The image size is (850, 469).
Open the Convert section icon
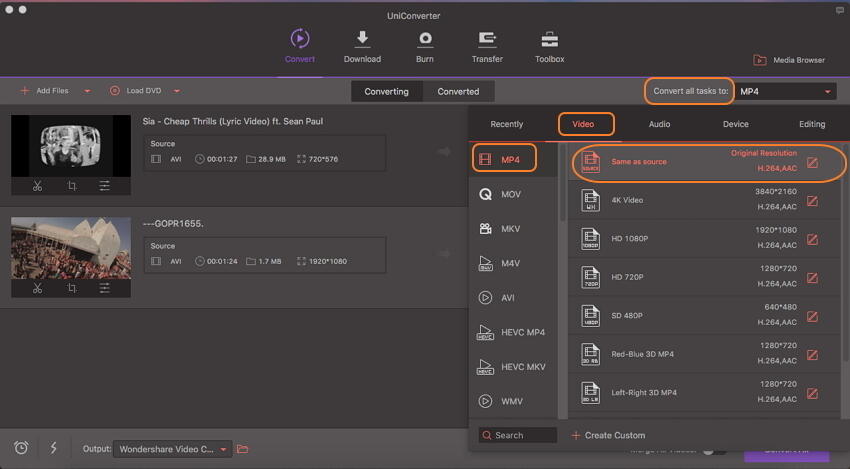point(300,39)
